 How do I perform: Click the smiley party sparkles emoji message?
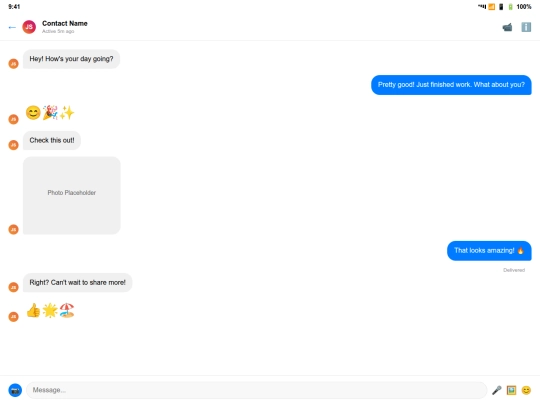(50, 113)
